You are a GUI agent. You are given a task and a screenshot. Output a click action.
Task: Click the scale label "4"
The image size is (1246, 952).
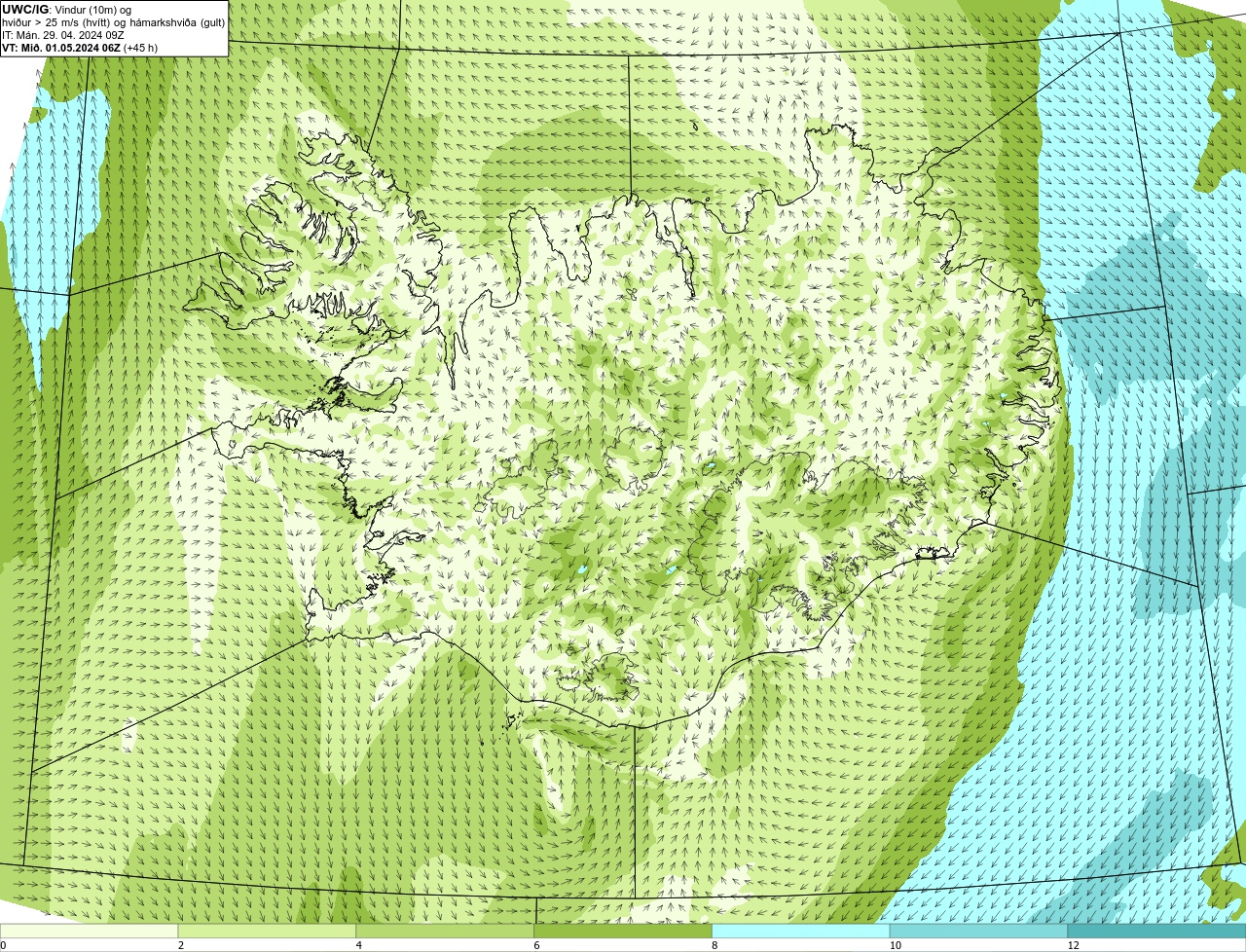pyautogui.click(x=359, y=945)
